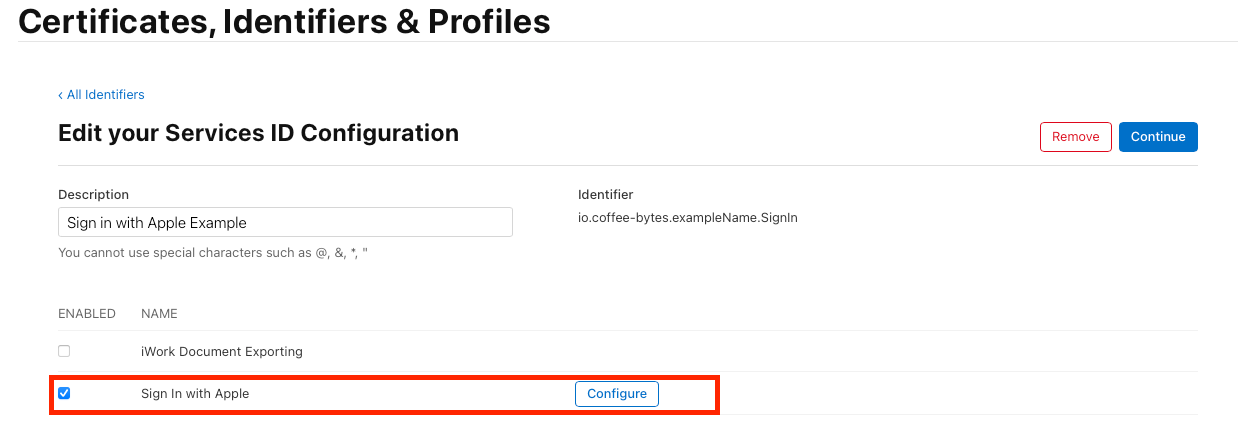Click the Certificates, Identifiers & Profiles title
This screenshot has height=423, width=1241.
click(x=284, y=21)
